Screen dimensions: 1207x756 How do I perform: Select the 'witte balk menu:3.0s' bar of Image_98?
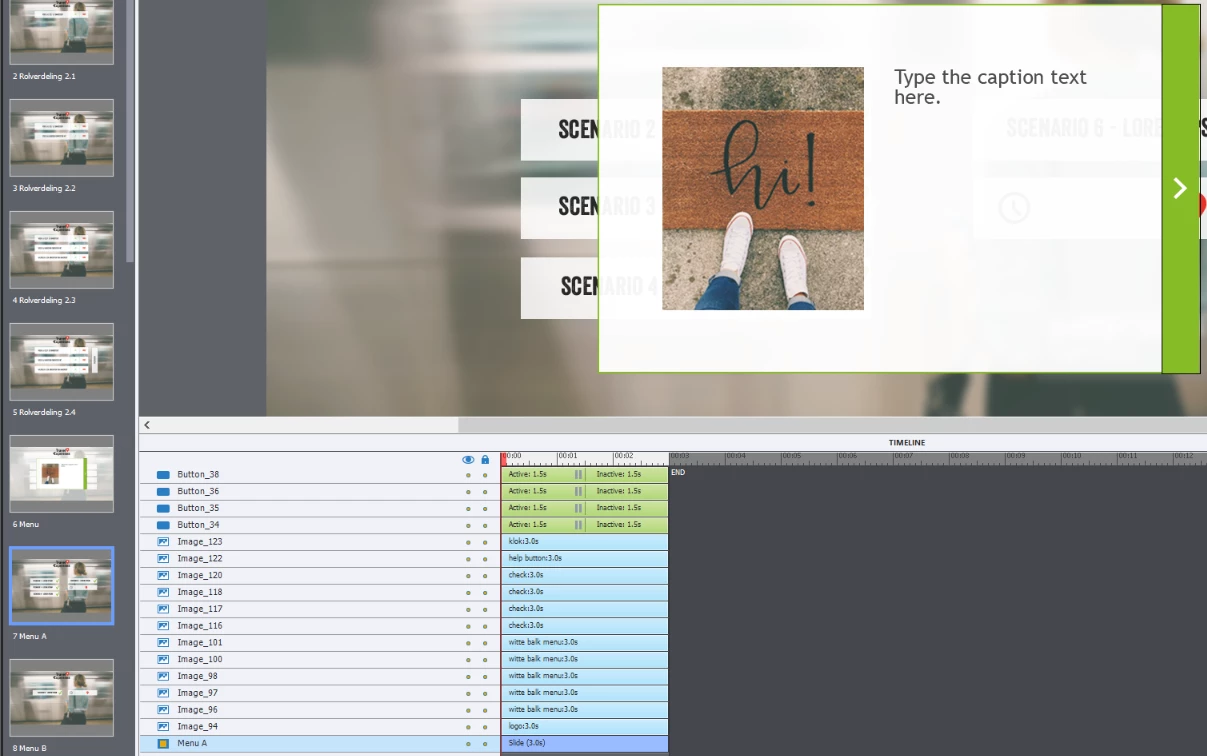[585, 677]
